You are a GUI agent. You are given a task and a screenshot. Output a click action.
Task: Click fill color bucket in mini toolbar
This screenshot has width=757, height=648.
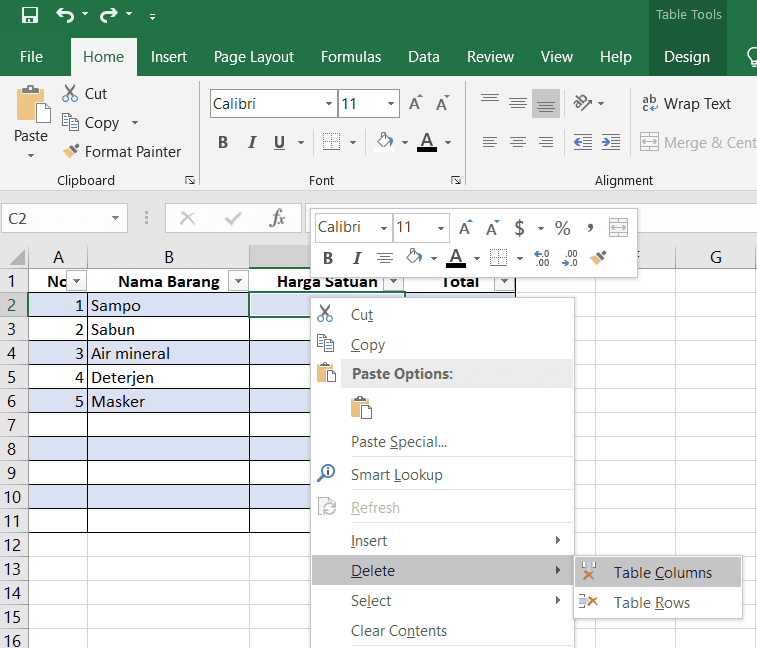[414, 256]
